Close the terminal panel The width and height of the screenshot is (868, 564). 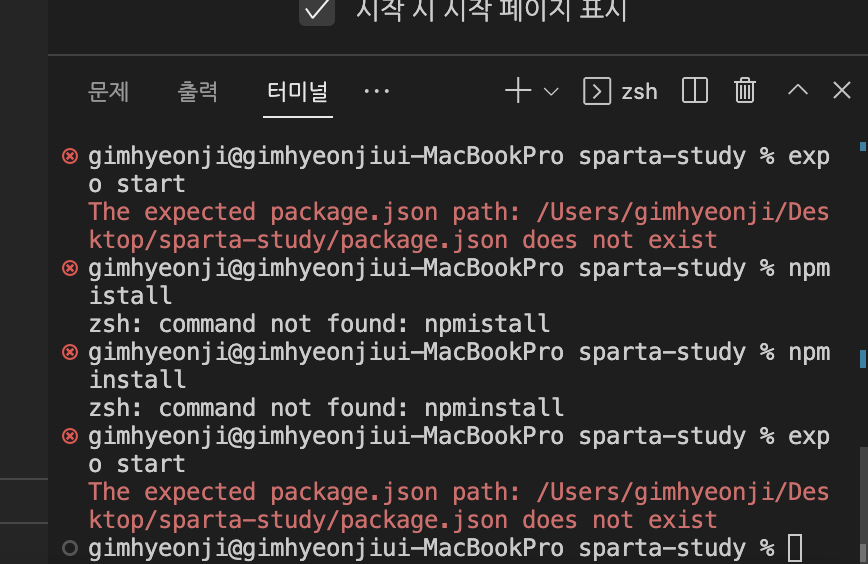click(841, 90)
